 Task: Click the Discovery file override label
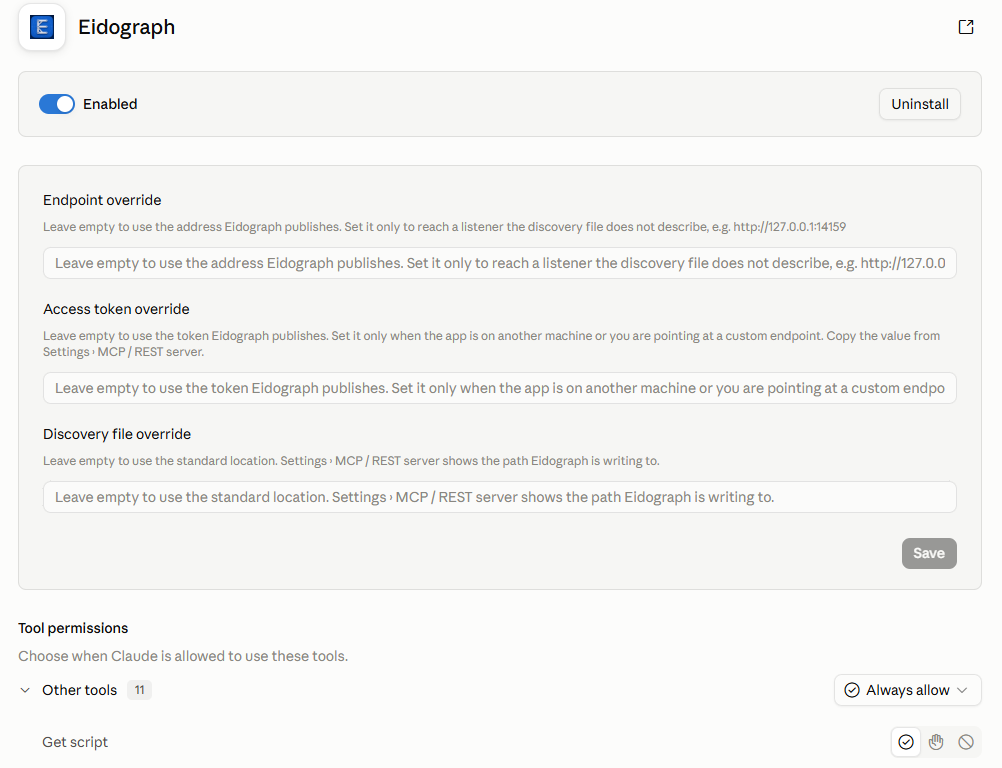(117, 434)
